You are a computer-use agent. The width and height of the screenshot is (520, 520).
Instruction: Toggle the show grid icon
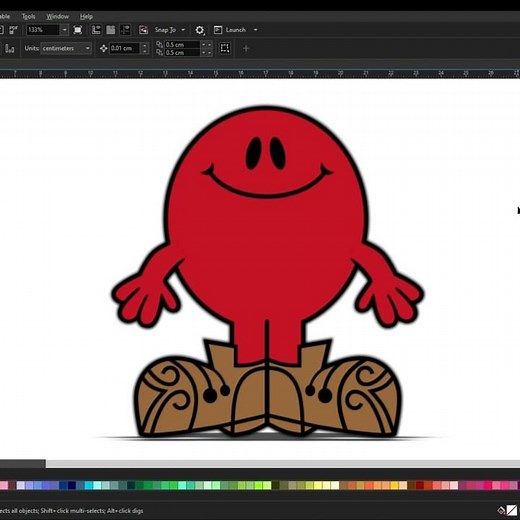pos(111,30)
